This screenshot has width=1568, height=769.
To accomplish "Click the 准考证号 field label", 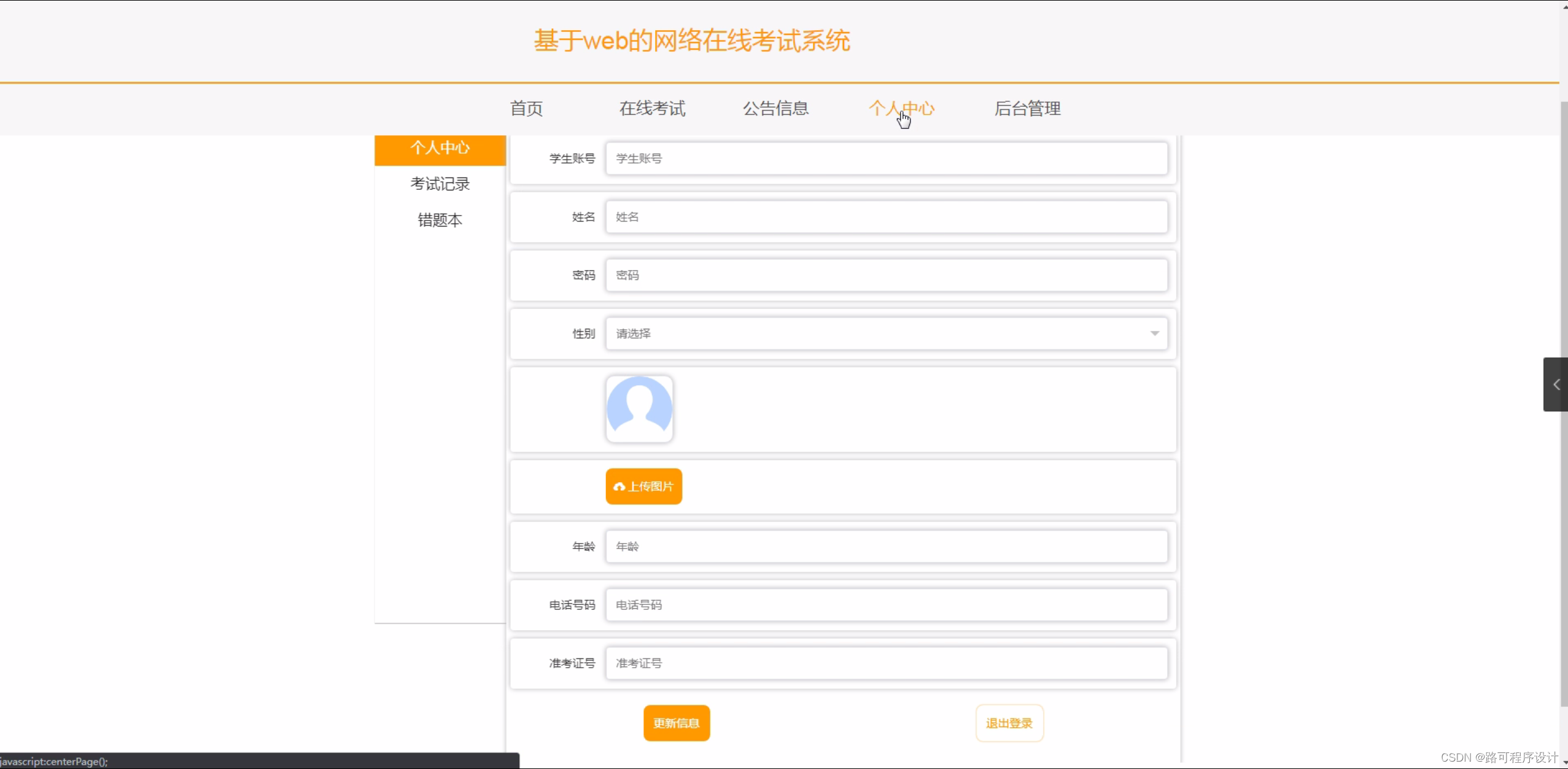I will point(572,663).
